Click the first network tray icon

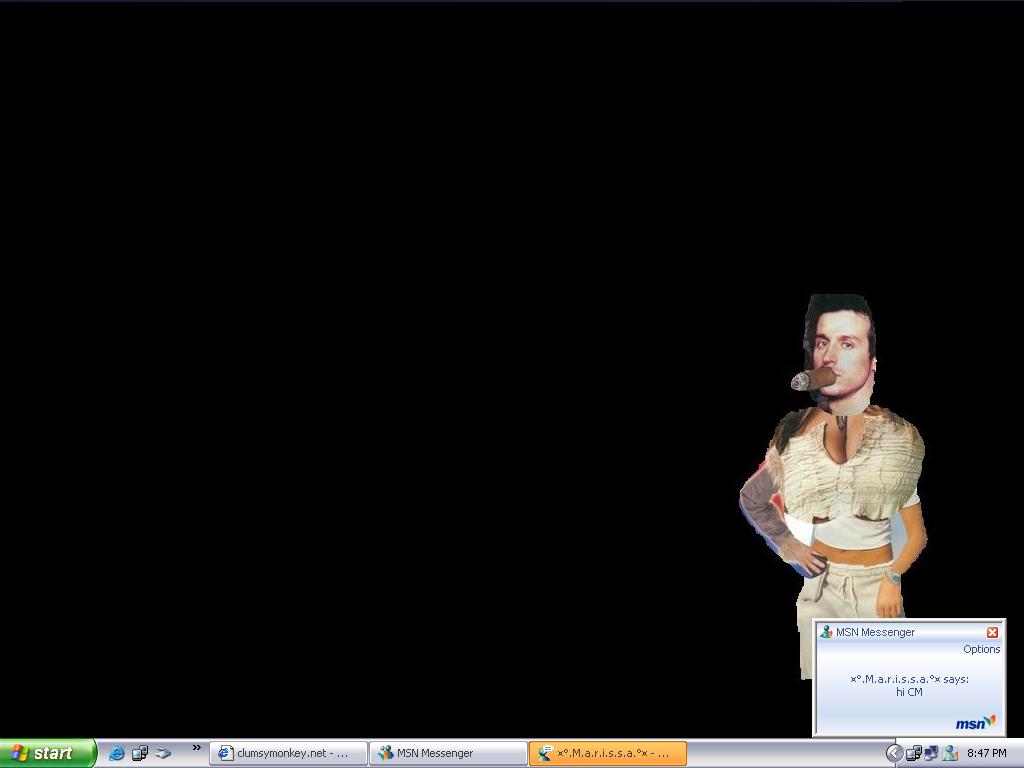[913, 753]
